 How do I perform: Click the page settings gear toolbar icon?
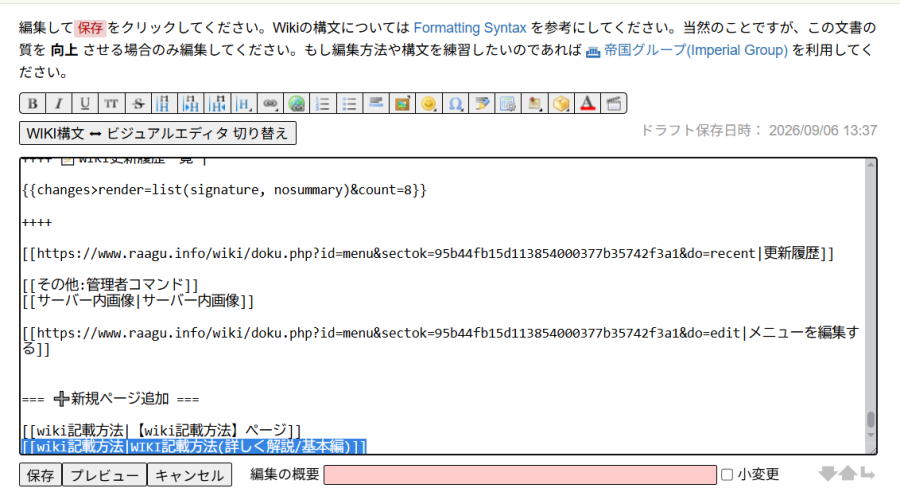(x=507, y=104)
